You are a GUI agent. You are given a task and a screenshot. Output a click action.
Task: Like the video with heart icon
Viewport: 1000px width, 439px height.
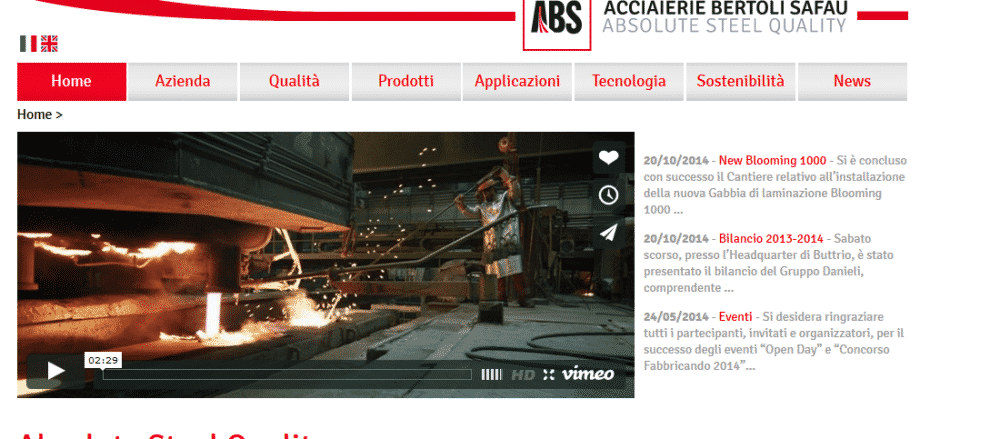pos(608,158)
